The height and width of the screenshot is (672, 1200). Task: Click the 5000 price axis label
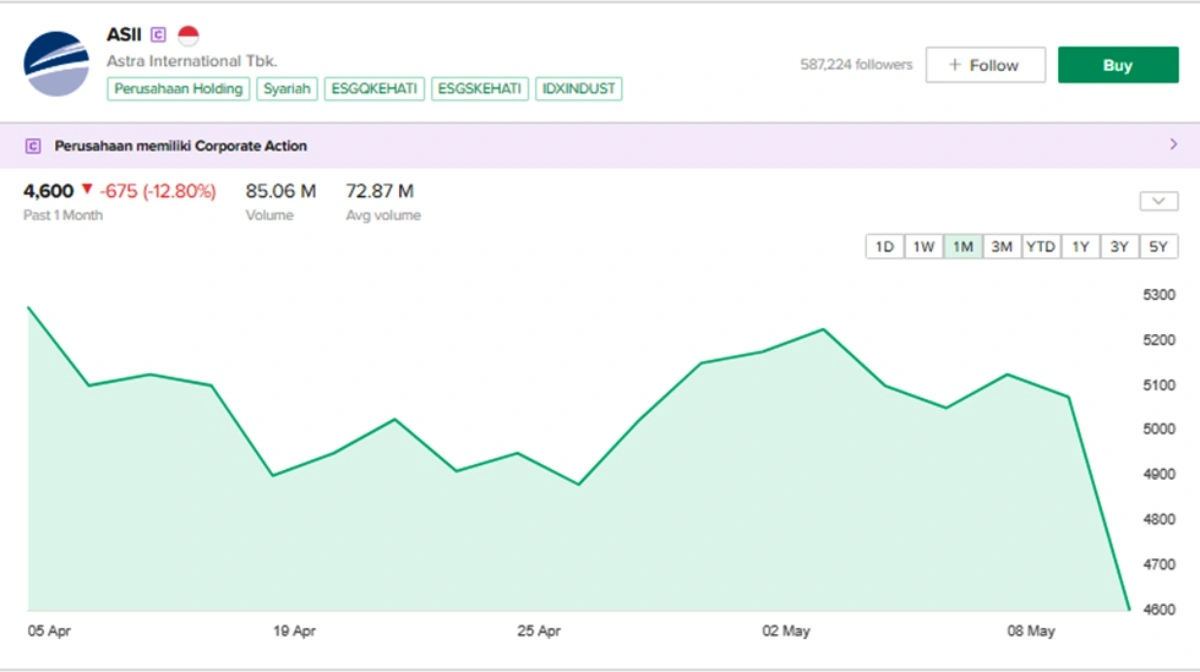coord(1159,430)
